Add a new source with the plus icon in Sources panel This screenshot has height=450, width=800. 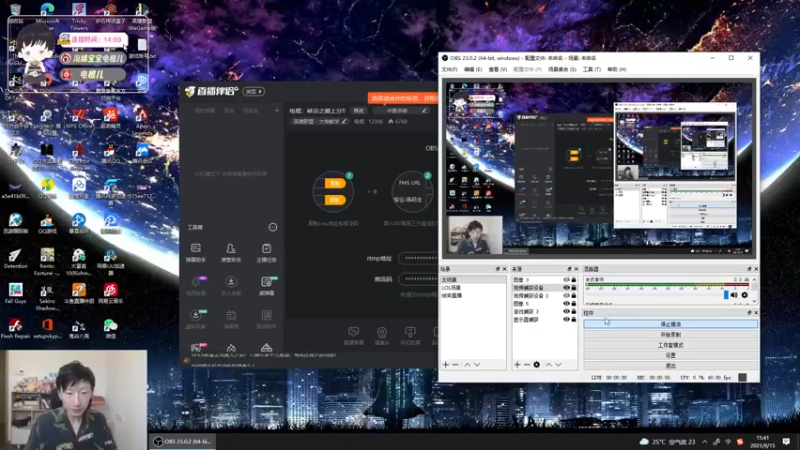pos(517,365)
